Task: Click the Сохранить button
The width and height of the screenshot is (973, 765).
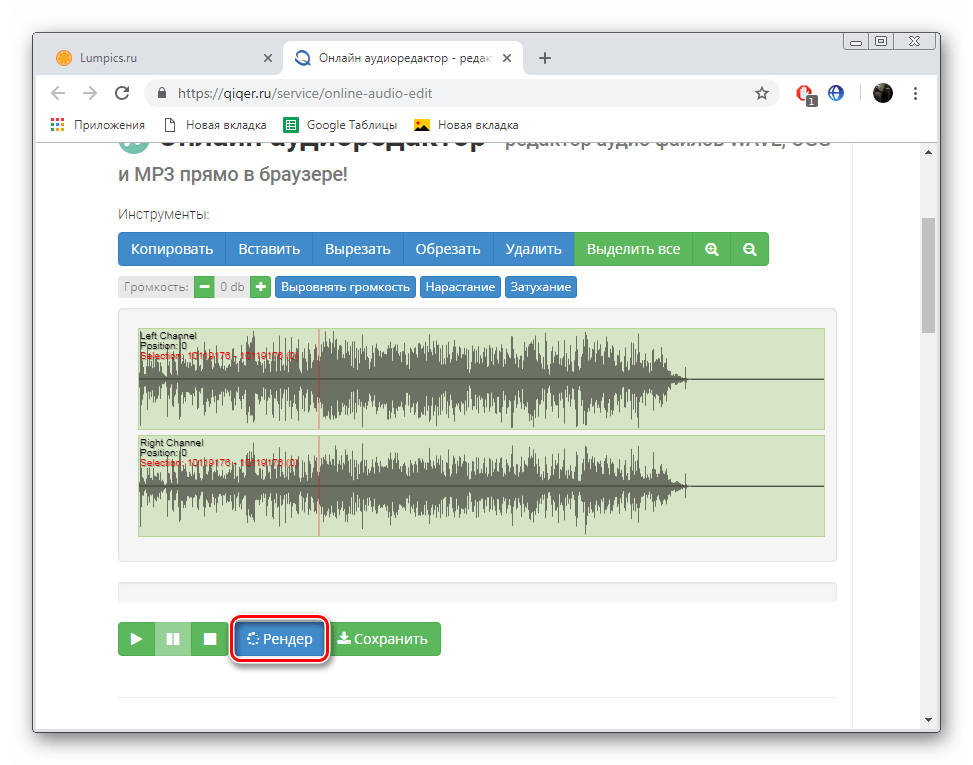Action: coord(384,639)
